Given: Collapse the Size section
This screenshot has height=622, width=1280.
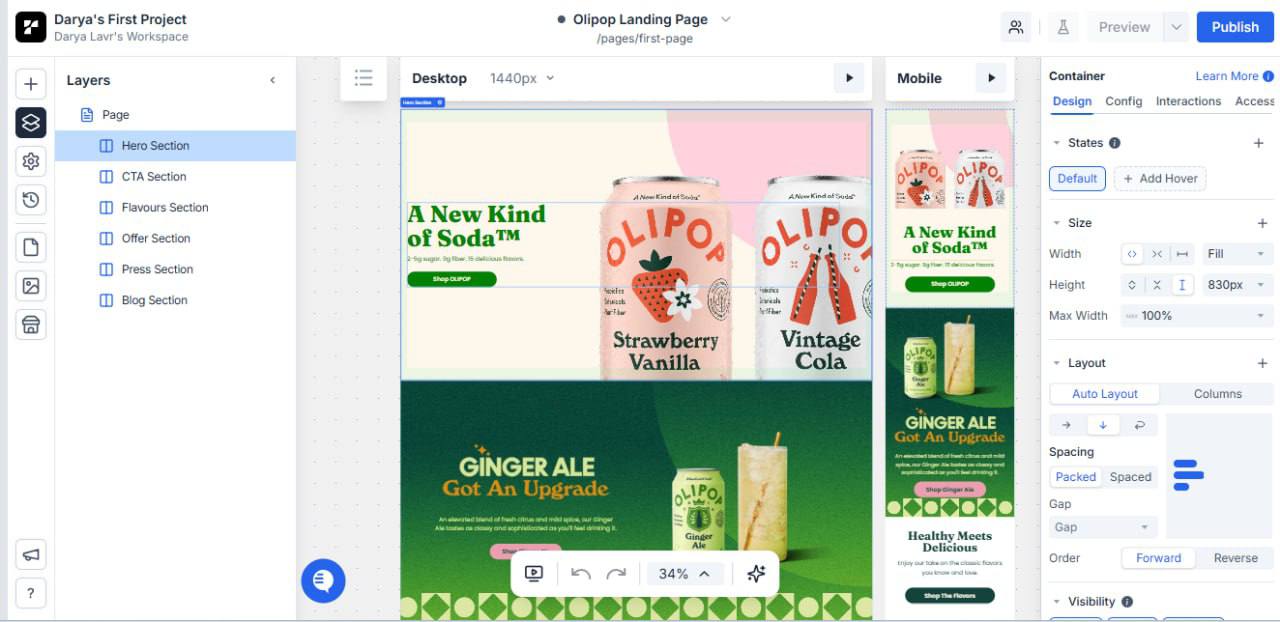Looking at the screenshot, I should point(1056,223).
